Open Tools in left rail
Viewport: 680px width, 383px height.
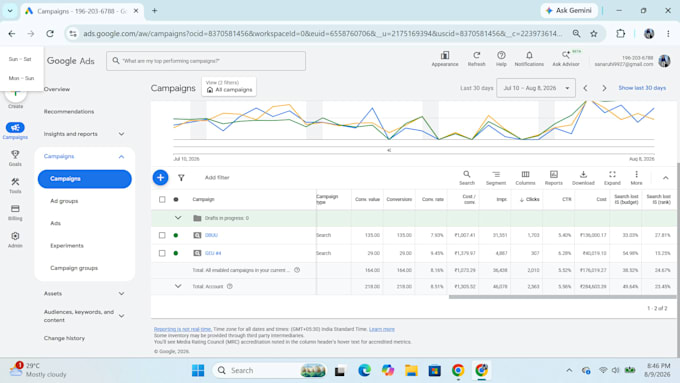pyautogui.click(x=15, y=185)
